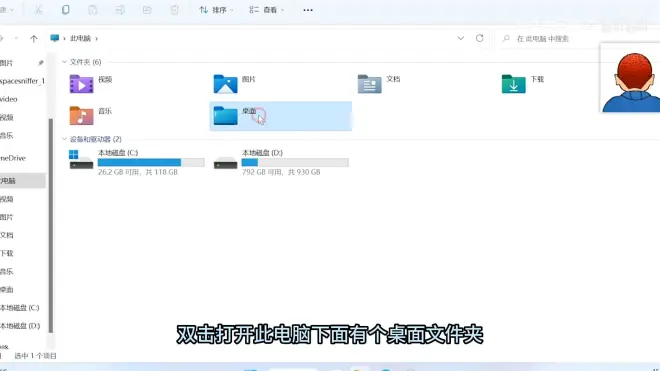
Task: Open spacesniffer_1 in the sidebar
Action: [23, 81]
